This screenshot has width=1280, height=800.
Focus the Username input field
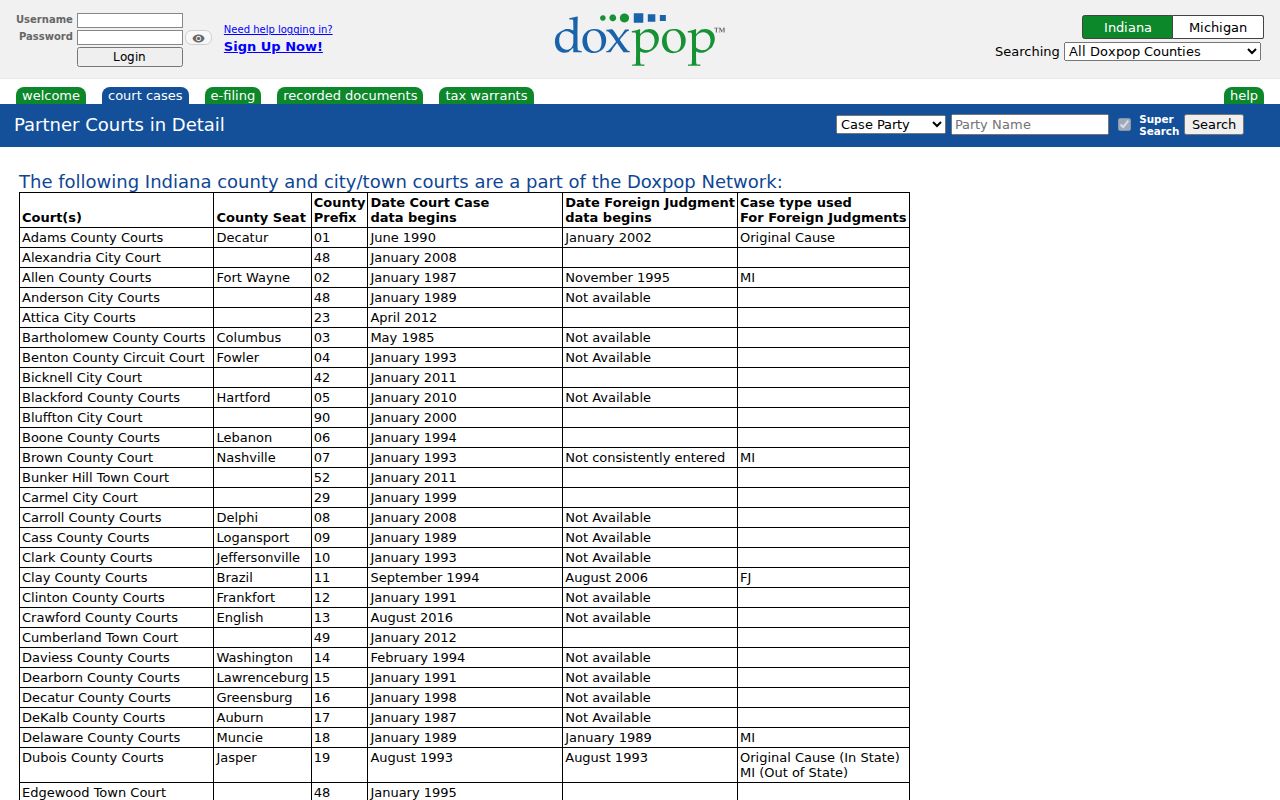pyautogui.click(x=130, y=20)
